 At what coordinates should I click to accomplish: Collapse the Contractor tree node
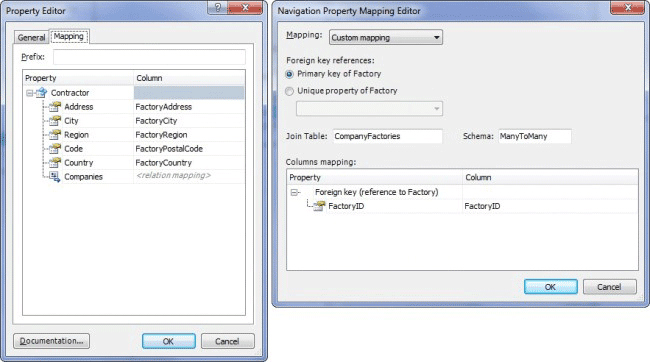tap(29, 93)
